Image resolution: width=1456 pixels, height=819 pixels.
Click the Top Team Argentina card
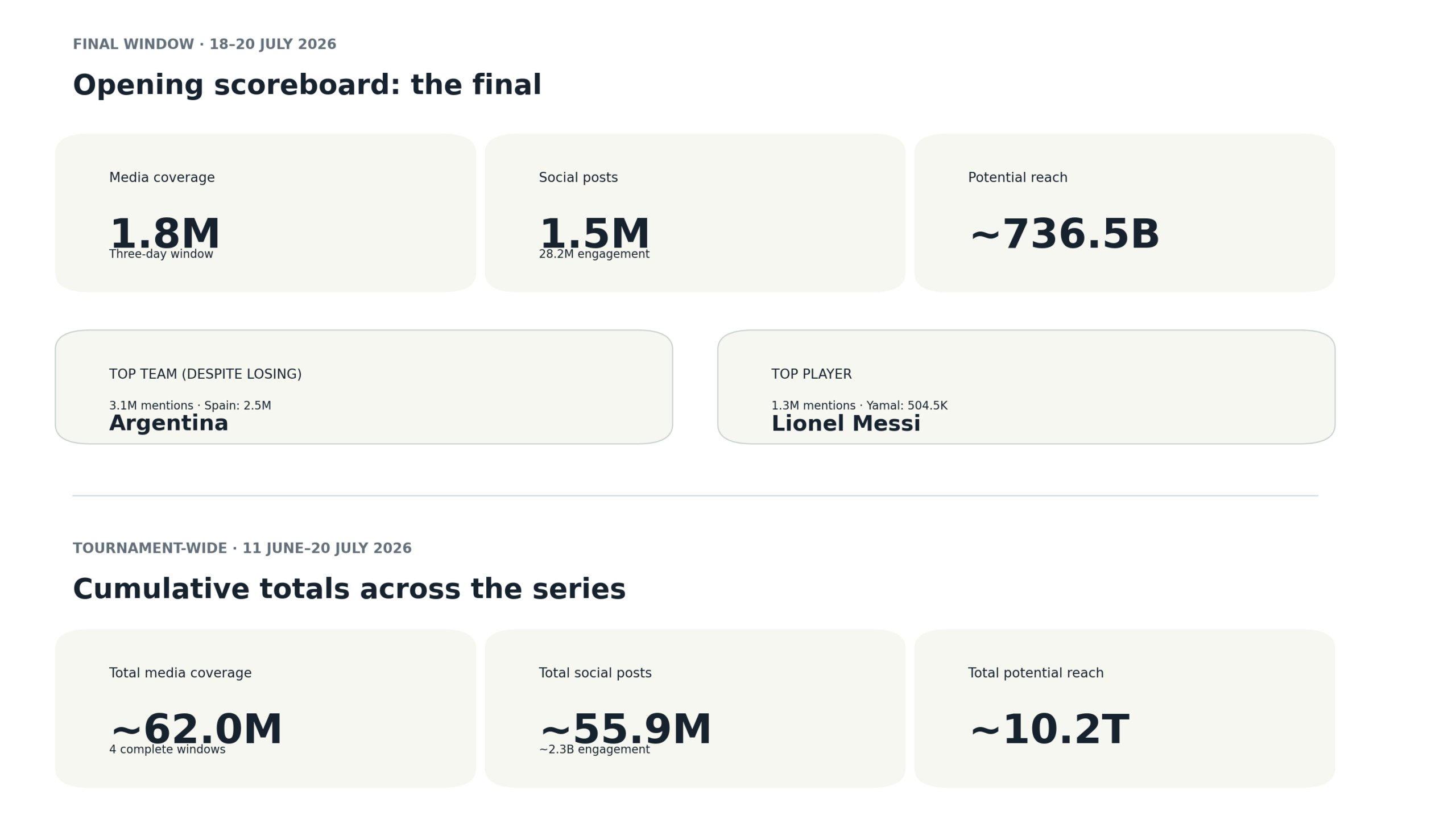[x=364, y=387]
